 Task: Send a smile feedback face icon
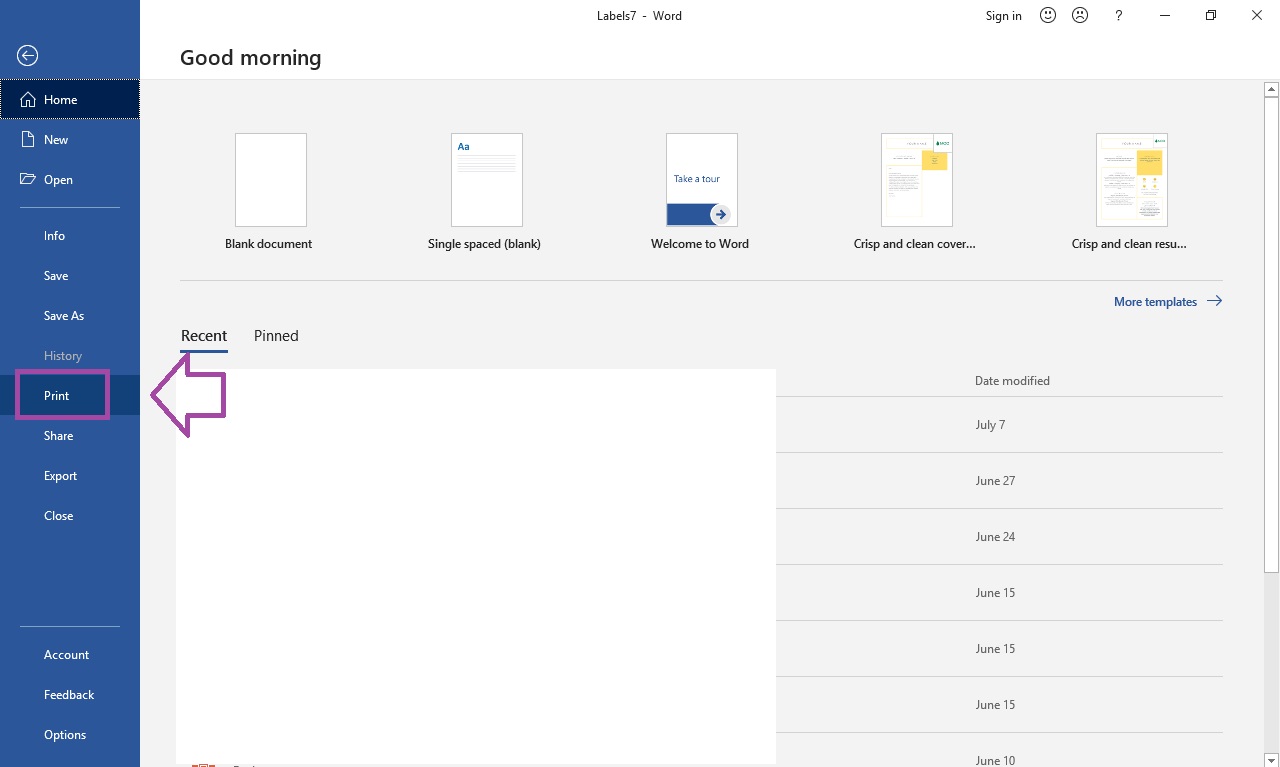click(x=1048, y=15)
